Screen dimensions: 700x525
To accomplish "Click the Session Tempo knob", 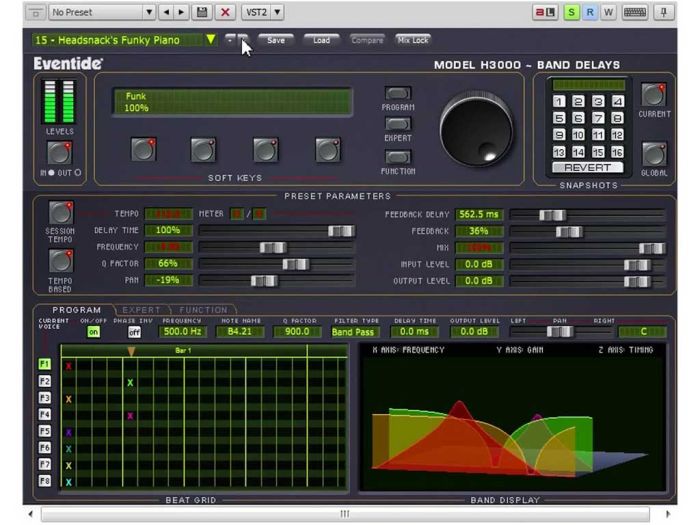I will (60, 212).
